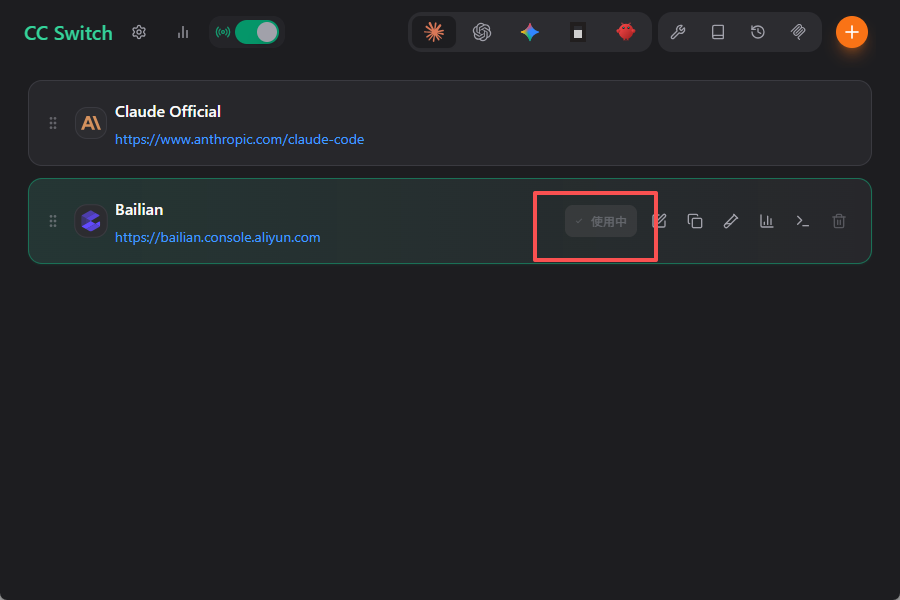Switch to the OpenAI Codex tab icon

[x=482, y=32]
